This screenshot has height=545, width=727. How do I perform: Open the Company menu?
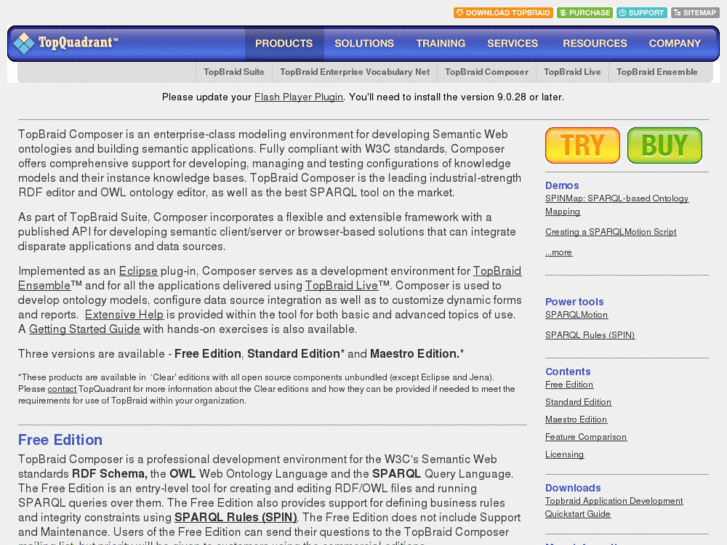tap(675, 44)
